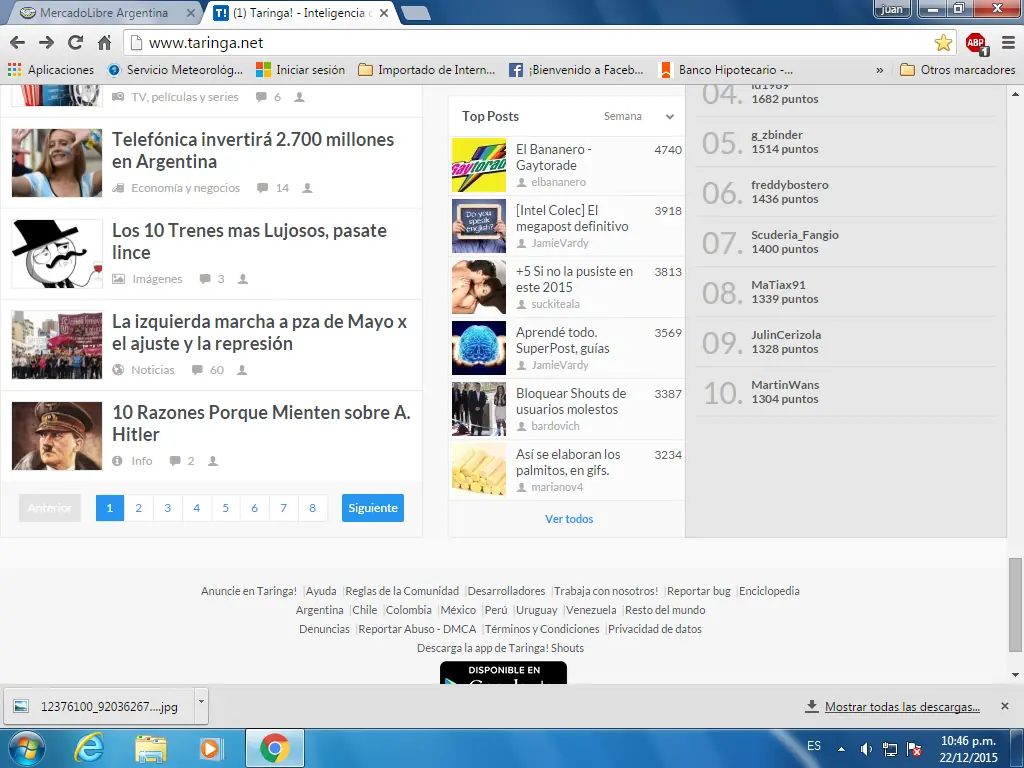This screenshot has height=768, width=1024.
Task: Open the browser home page icon
Action: click(x=104, y=43)
